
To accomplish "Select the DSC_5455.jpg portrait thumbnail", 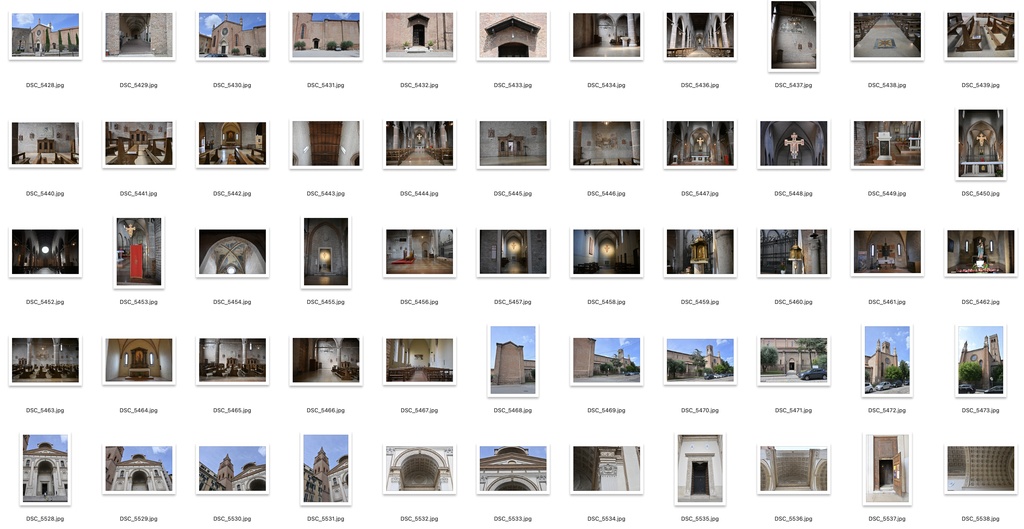I will 326,252.
